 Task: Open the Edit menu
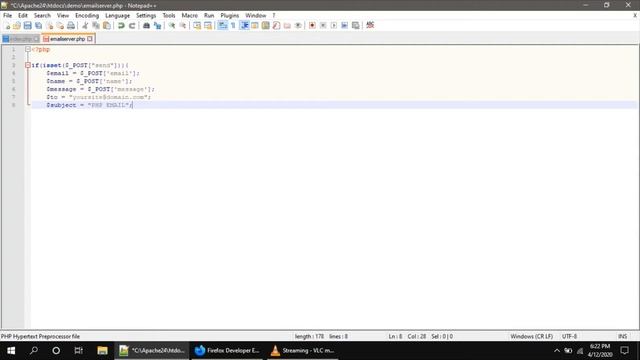click(22, 16)
